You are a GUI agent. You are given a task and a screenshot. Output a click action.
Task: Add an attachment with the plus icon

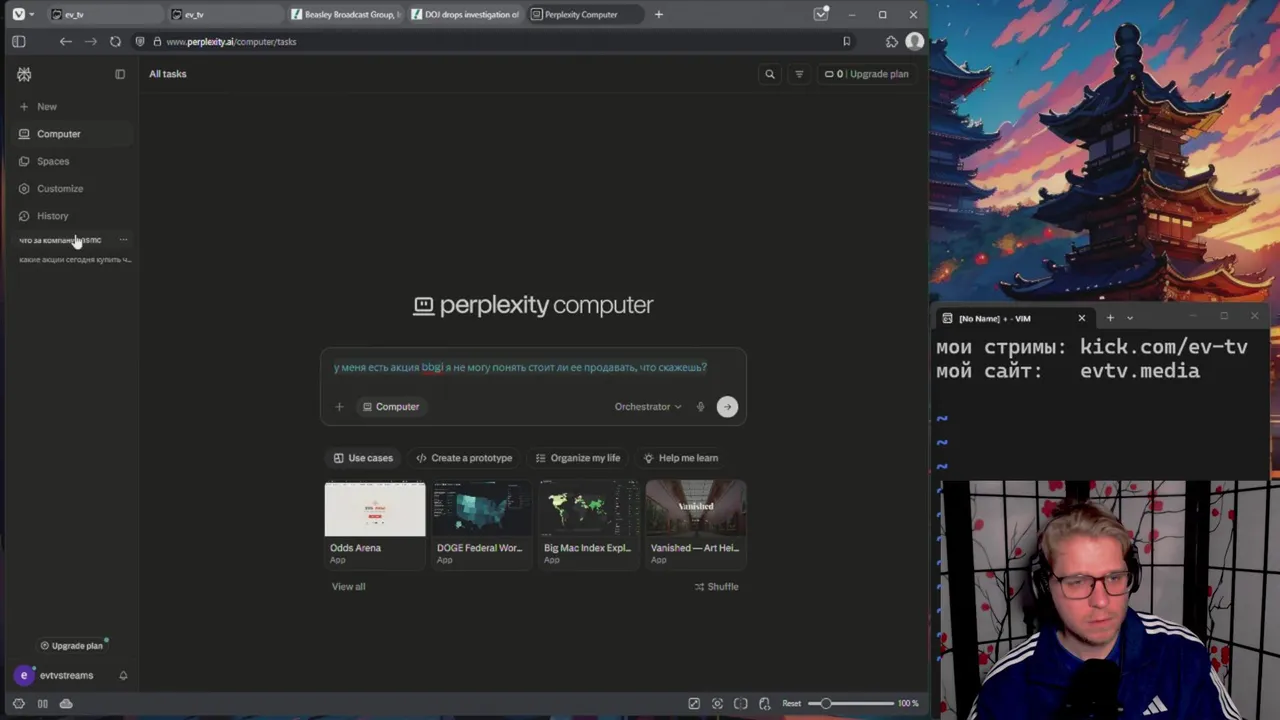coord(339,407)
